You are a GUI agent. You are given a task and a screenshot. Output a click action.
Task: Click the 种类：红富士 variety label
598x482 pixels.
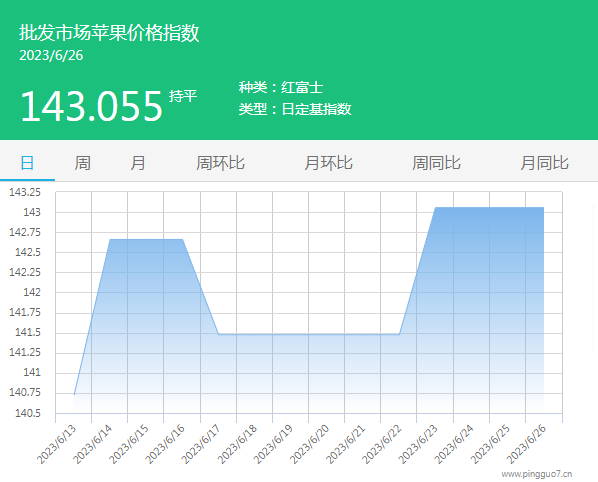(281, 87)
